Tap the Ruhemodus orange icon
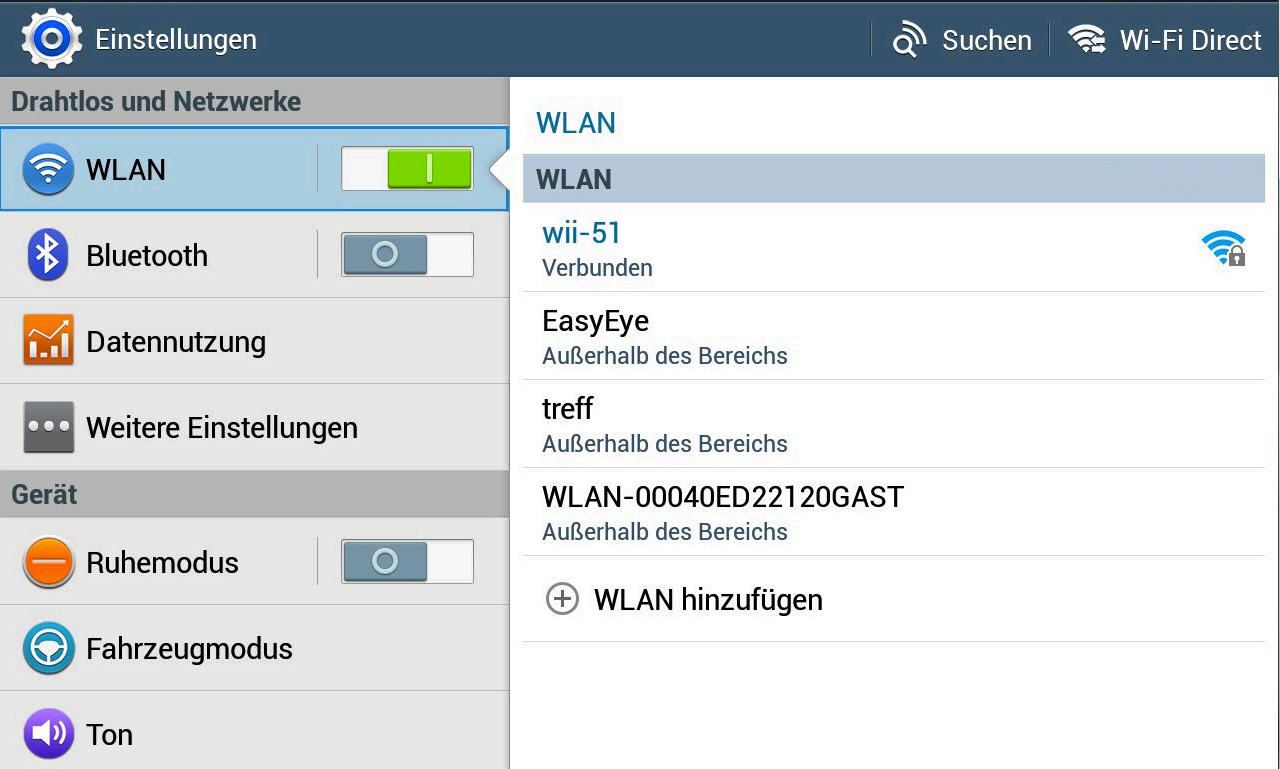1280x769 pixels. pyautogui.click(x=48, y=562)
